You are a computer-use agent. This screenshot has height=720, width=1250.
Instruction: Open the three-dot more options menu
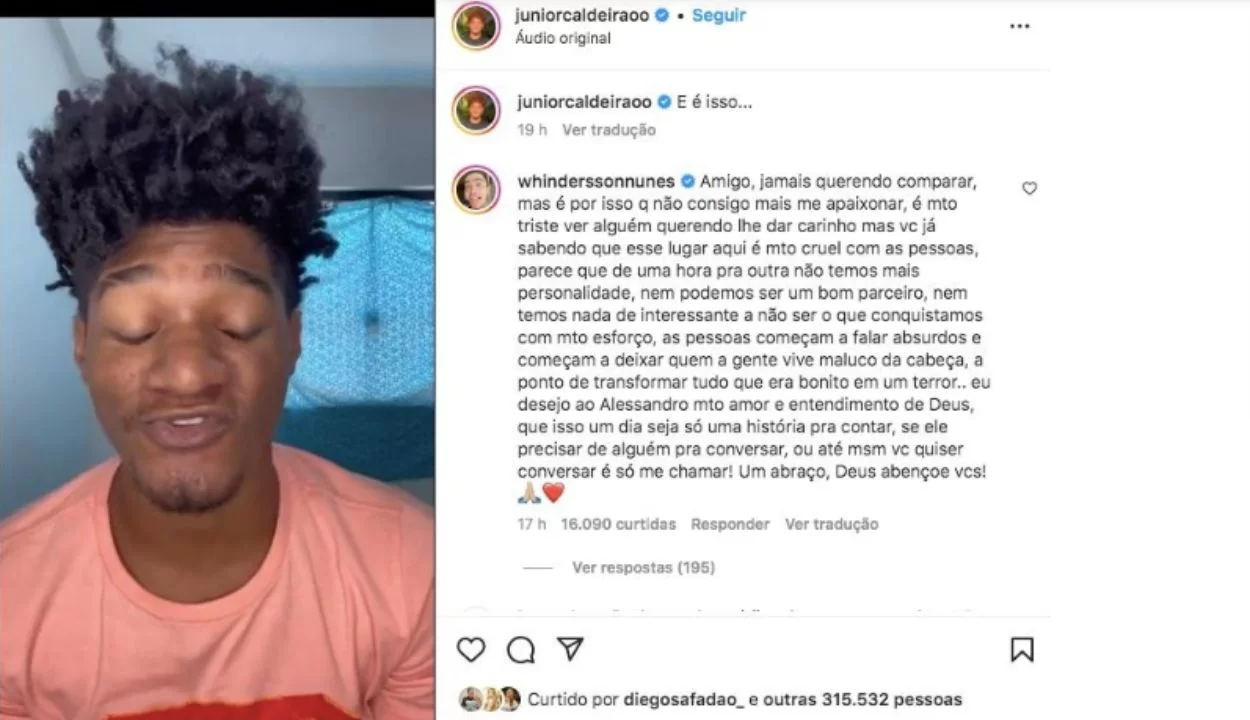coord(1019,26)
